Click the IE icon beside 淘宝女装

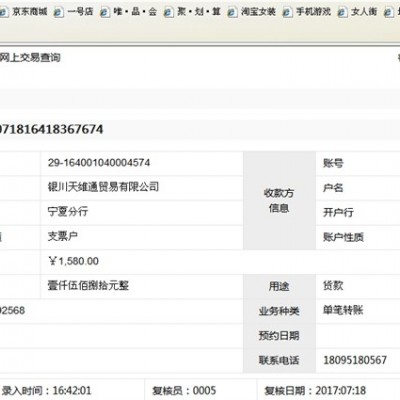tap(232, 12)
